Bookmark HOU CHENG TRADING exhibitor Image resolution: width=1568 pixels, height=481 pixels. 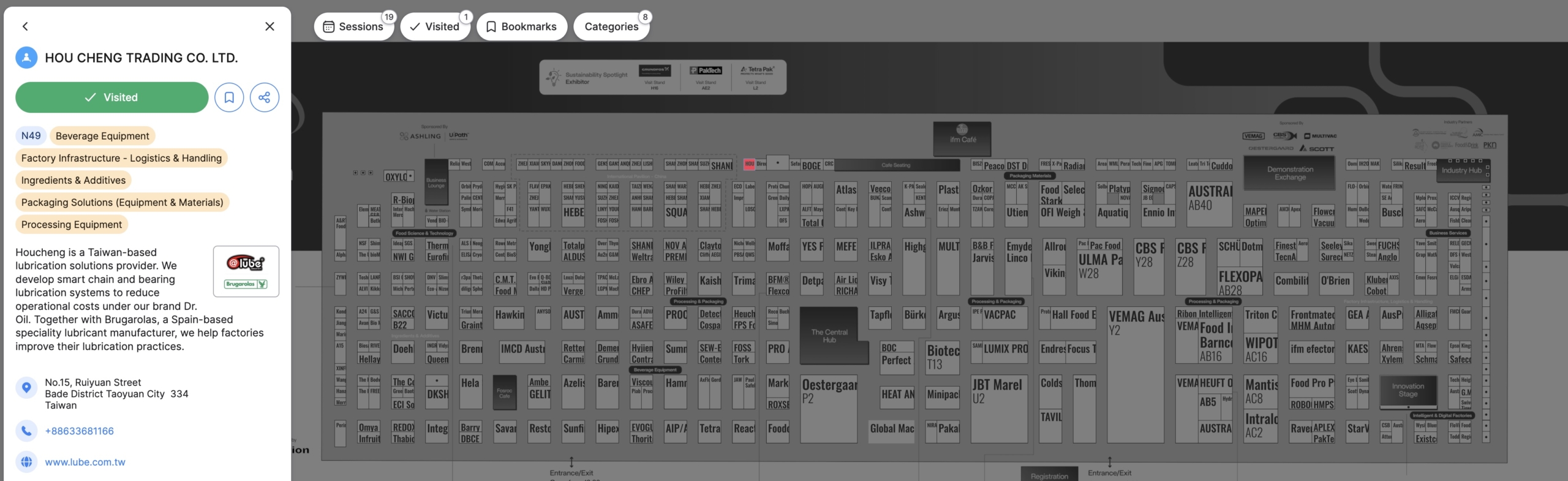pyautogui.click(x=229, y=97)
